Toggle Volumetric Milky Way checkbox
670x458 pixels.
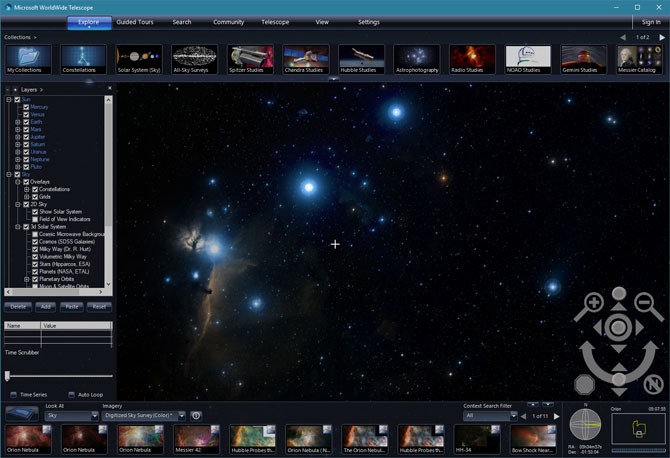coord(35,257)
